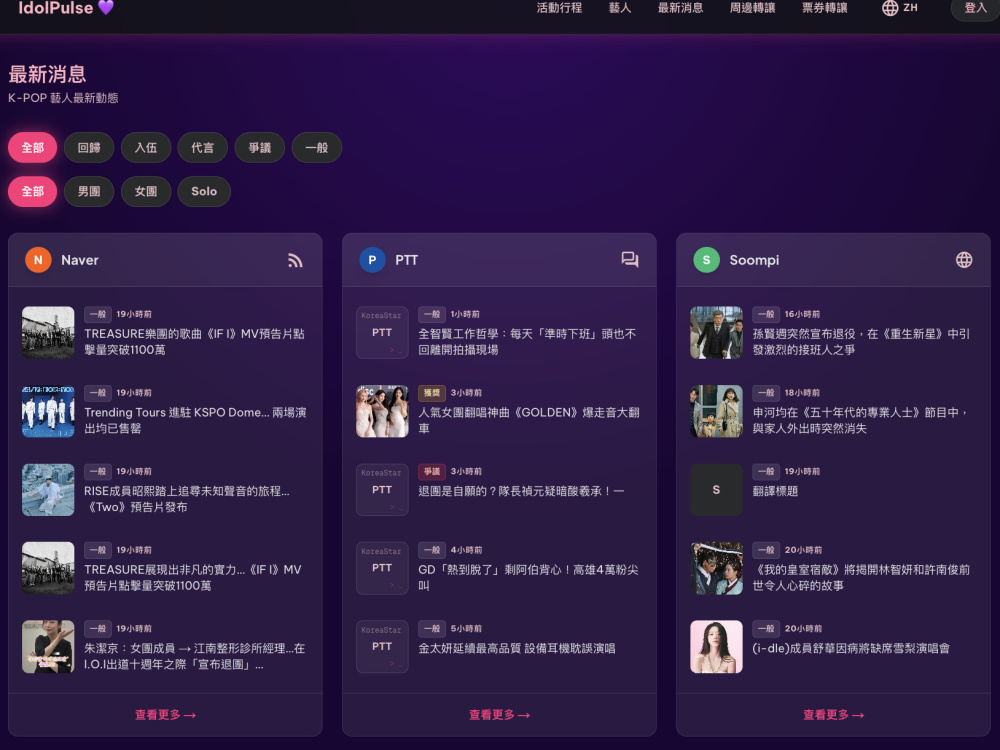Open thumbnail of 人氣女團翻唱神曲 GOLDEN post
The image size is (1000, 750).
click(382, 411)
